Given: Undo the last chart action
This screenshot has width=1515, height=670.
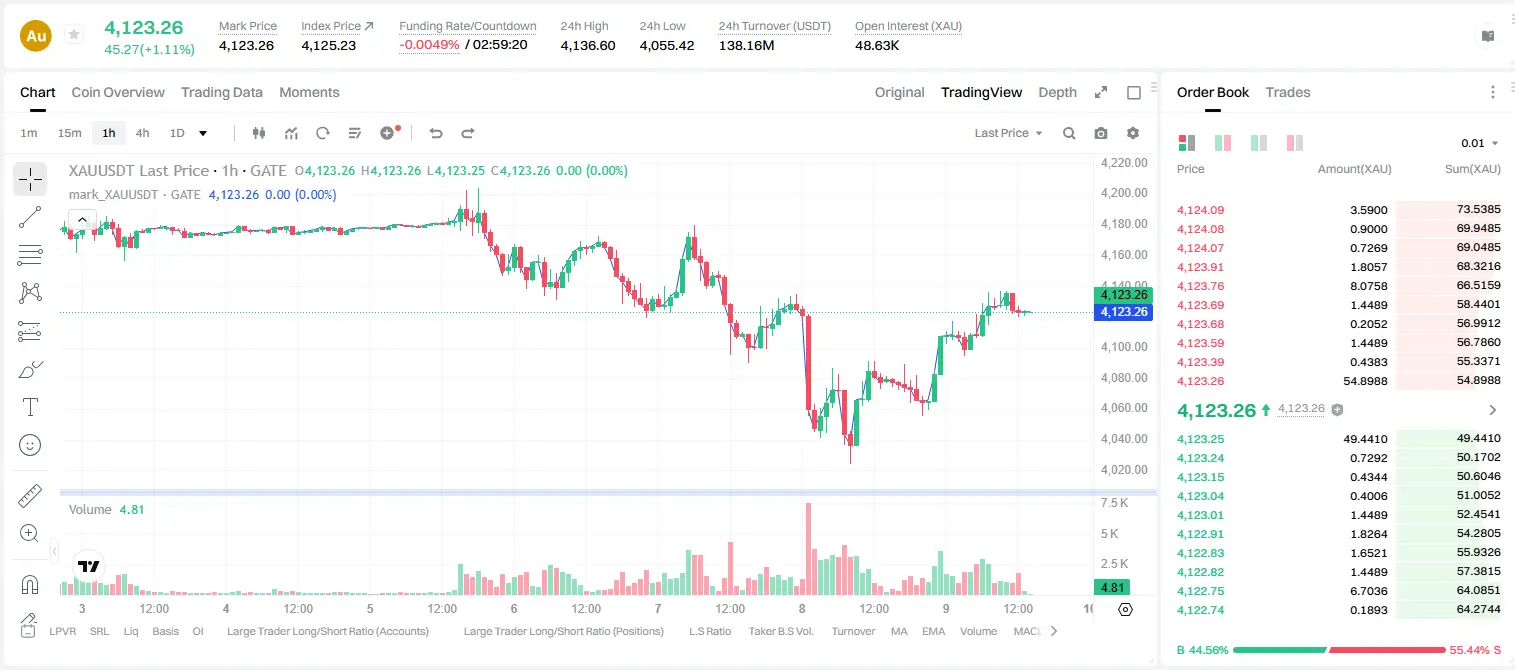Looking at the screenshot, I should (435, 133).
